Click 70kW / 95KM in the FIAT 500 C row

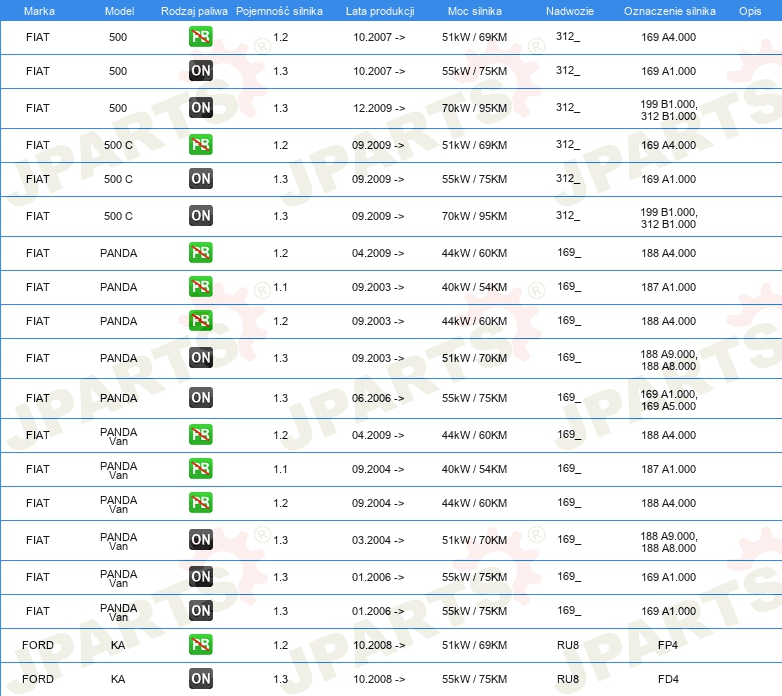pos(474,216)
